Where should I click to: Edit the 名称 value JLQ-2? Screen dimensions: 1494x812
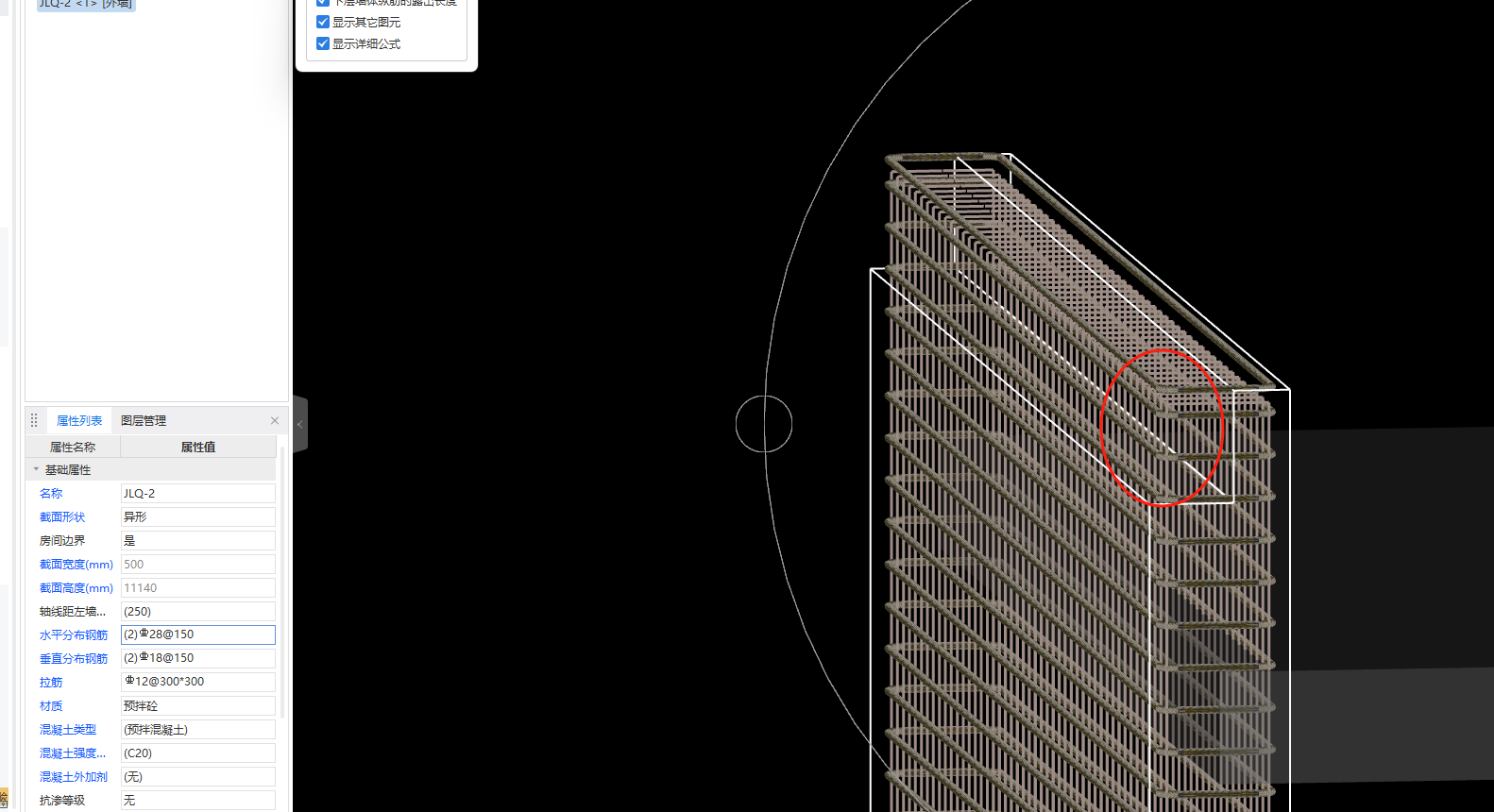coord(198,493)
